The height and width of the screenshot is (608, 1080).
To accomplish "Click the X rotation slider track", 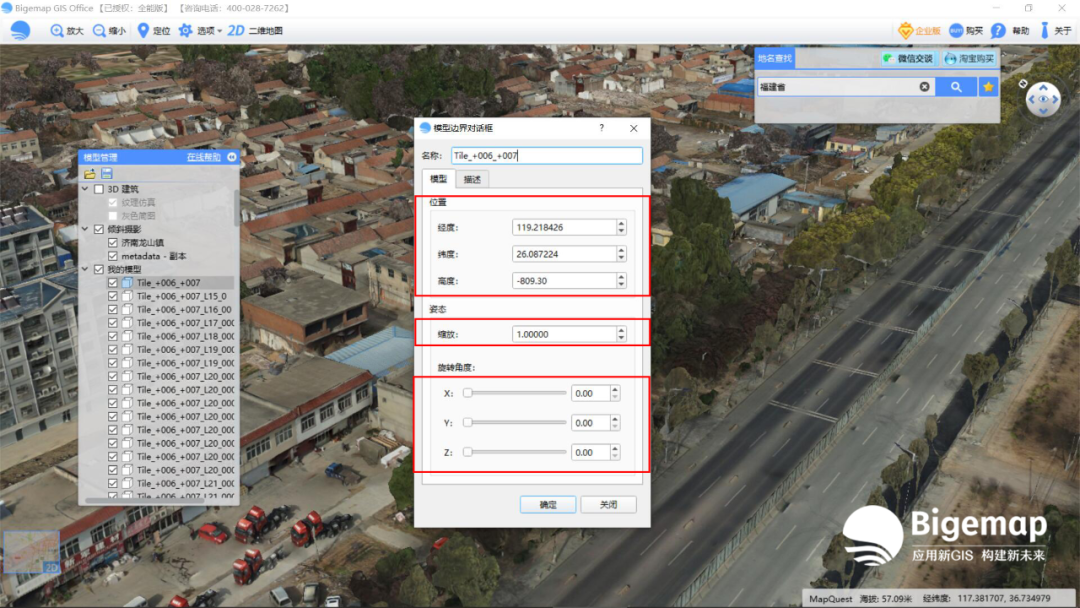I will tap(515, 393).
